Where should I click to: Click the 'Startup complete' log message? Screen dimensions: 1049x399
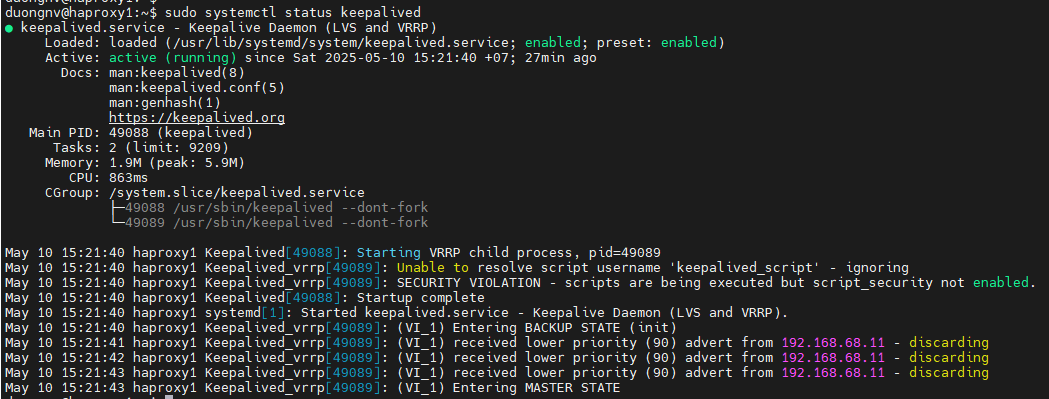pyautogui.click(x=421, y=297)
